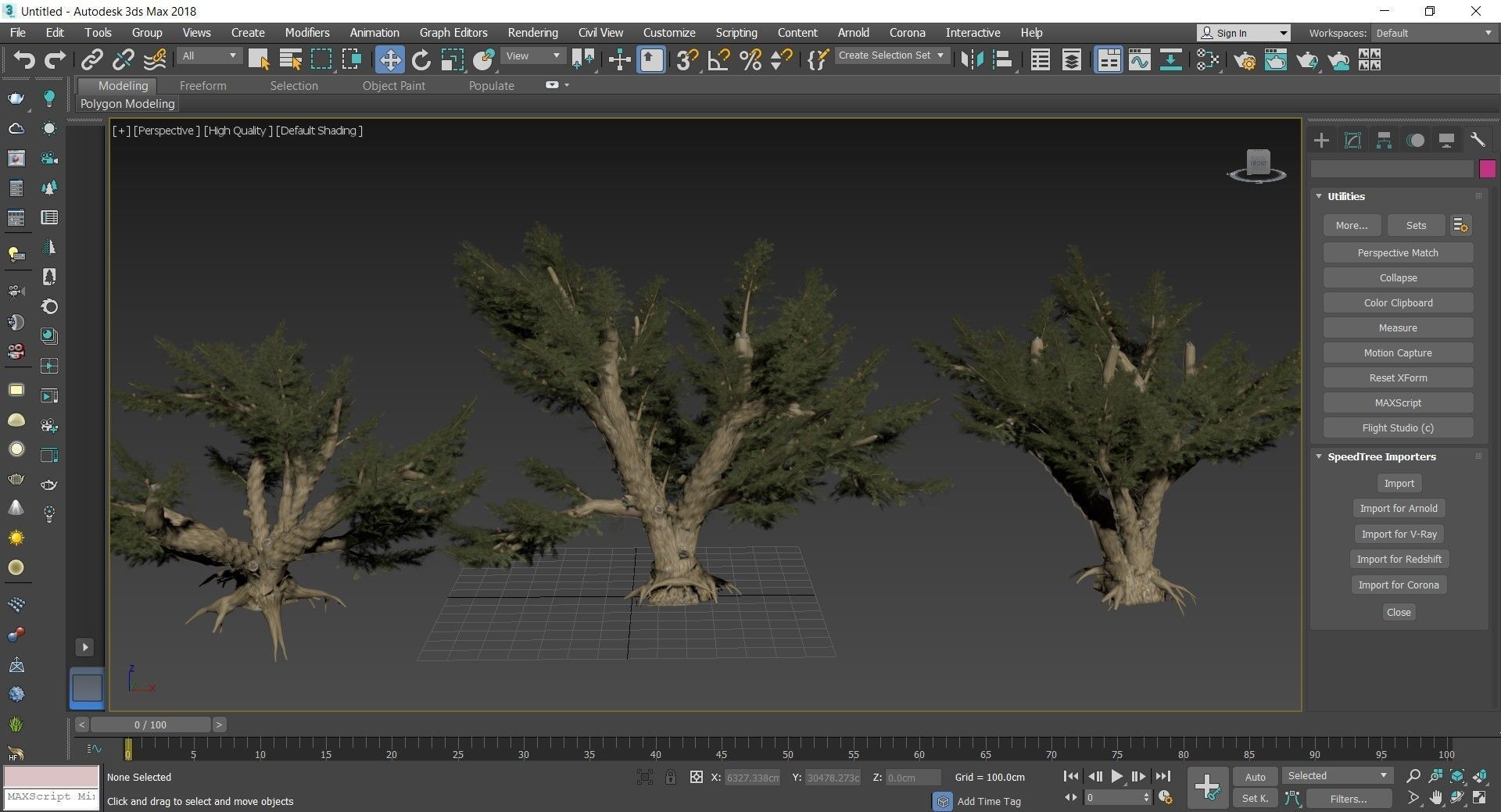This screenshot has width=1501, height=812.
Task: Open the Display command panel tab
Action: 1446,141
